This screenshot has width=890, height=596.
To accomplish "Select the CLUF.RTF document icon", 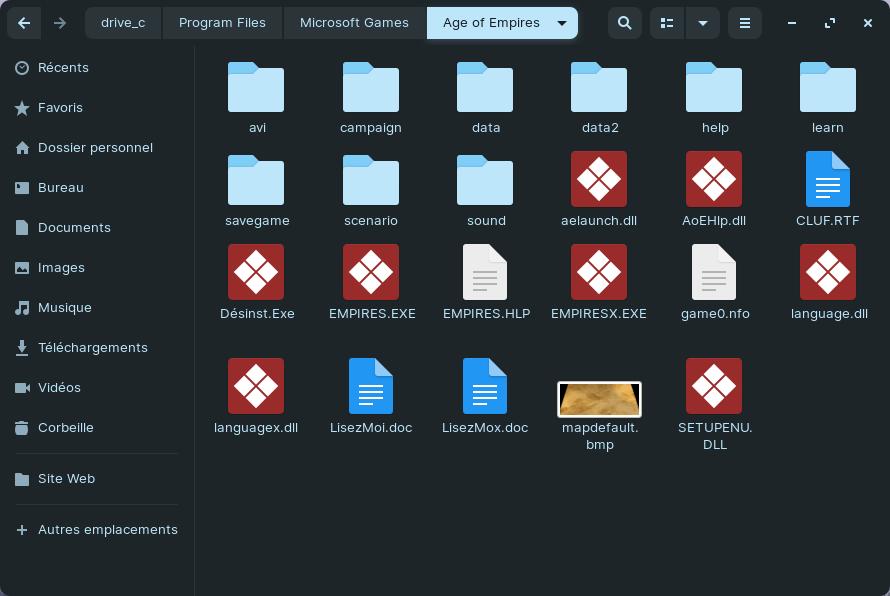I will tap(828, 179).
